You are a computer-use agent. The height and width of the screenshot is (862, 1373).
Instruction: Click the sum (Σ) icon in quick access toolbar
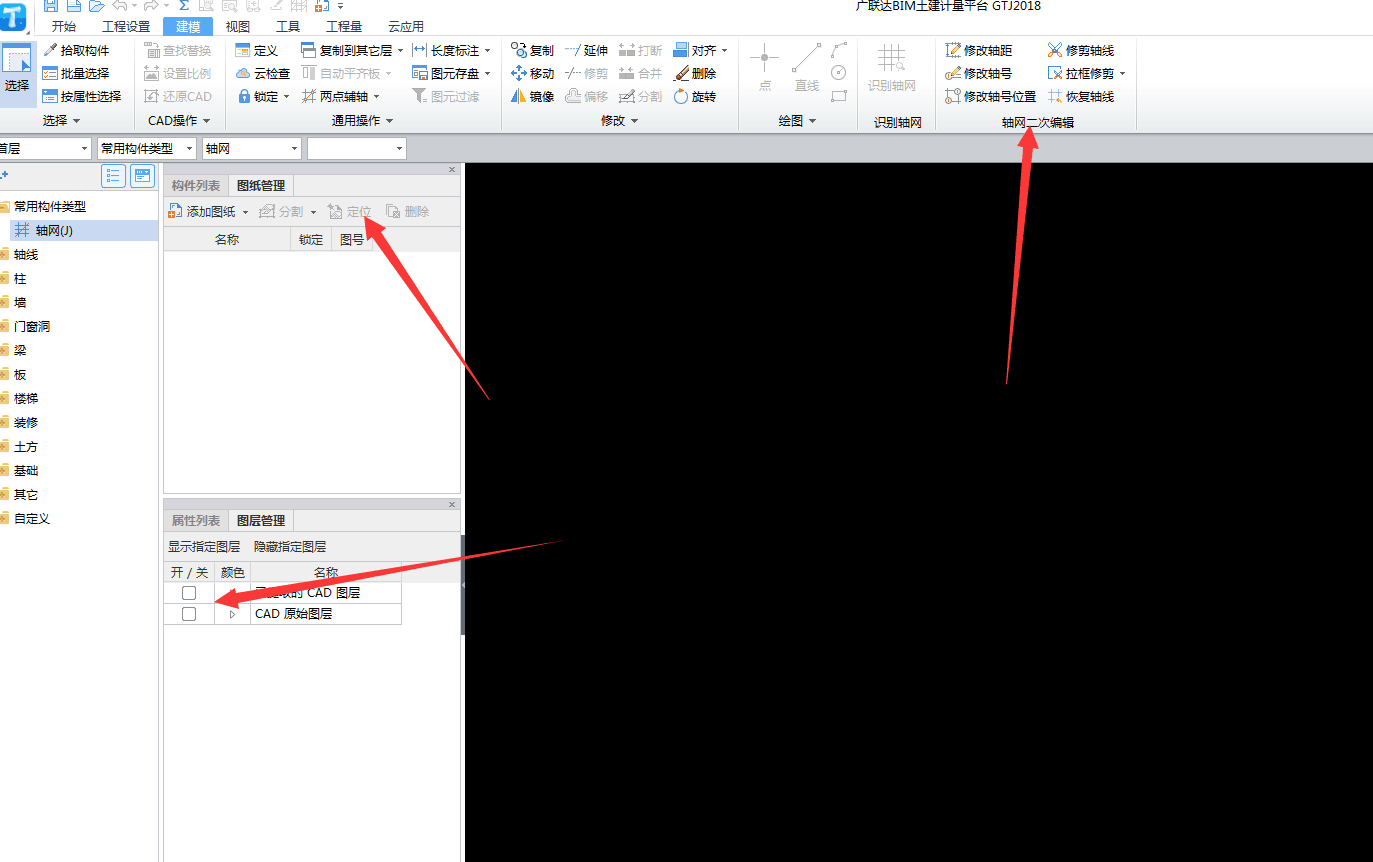tap(184, 6)
